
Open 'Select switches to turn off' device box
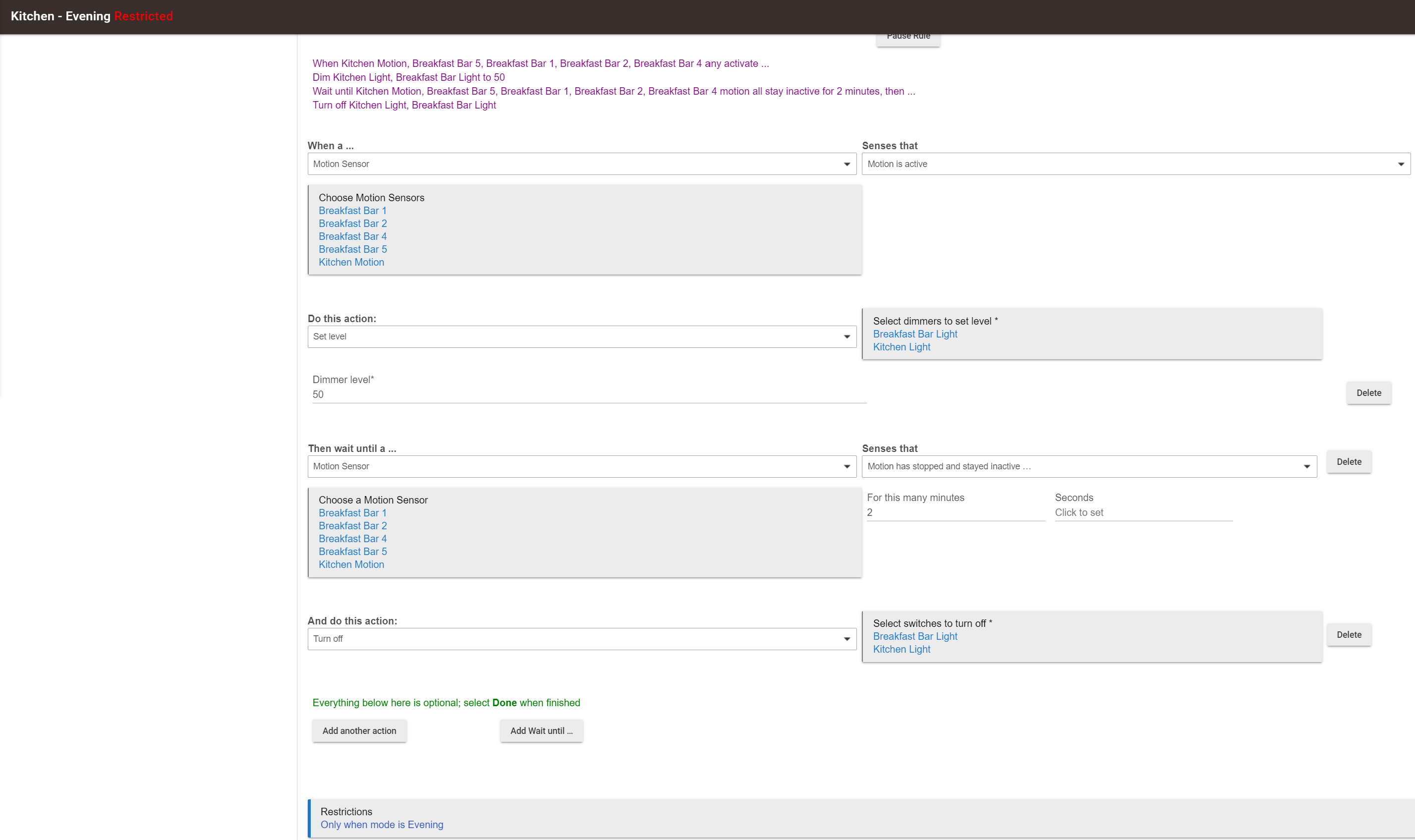(1092, 636)
